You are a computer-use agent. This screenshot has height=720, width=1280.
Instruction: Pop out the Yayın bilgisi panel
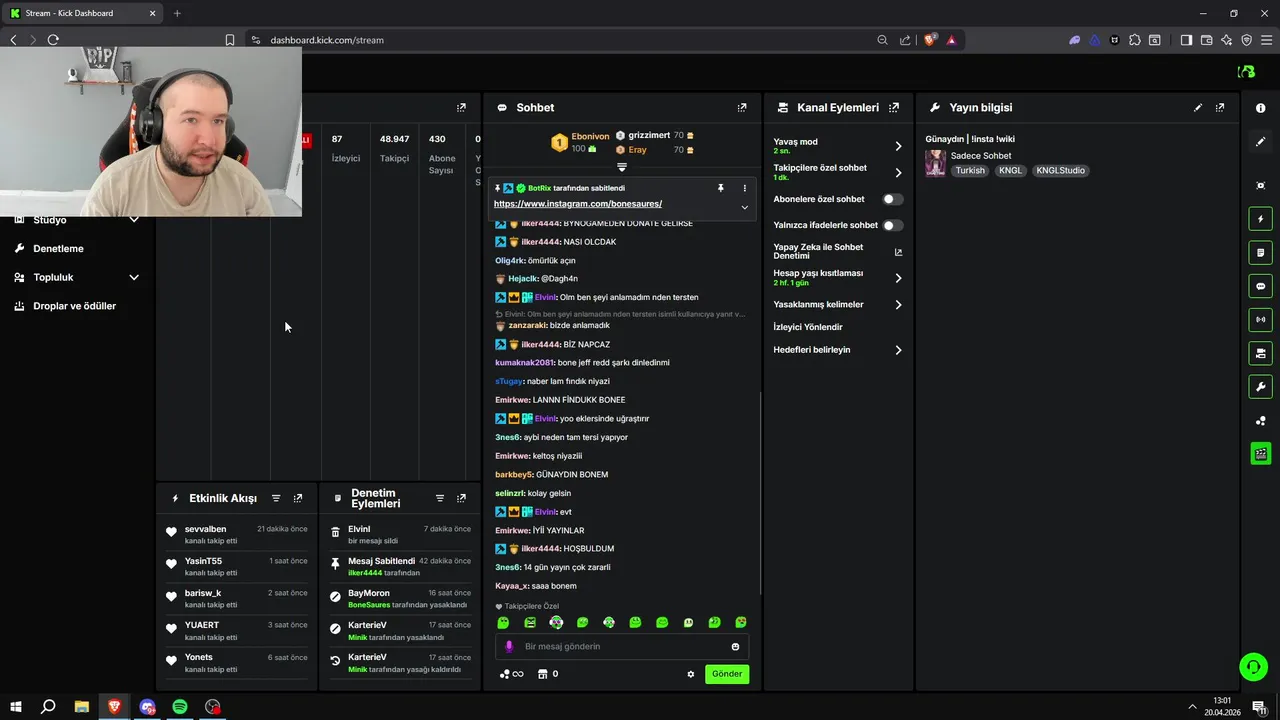click(x=1220, y=107)
